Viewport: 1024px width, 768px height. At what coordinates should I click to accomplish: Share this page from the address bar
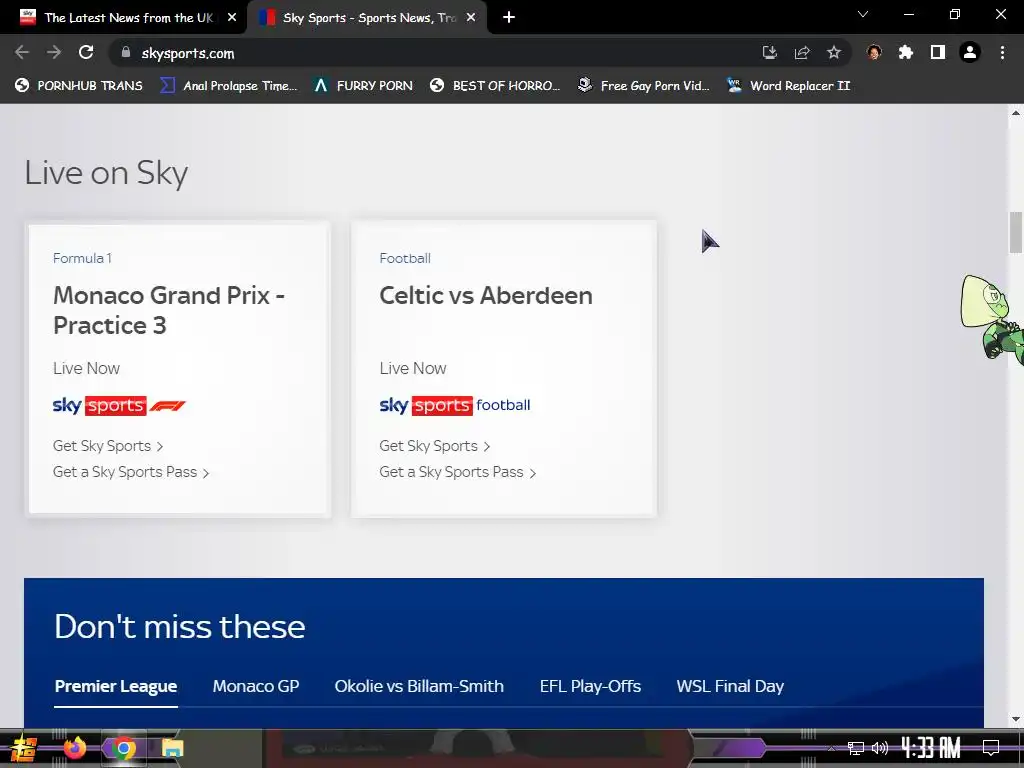802,53
